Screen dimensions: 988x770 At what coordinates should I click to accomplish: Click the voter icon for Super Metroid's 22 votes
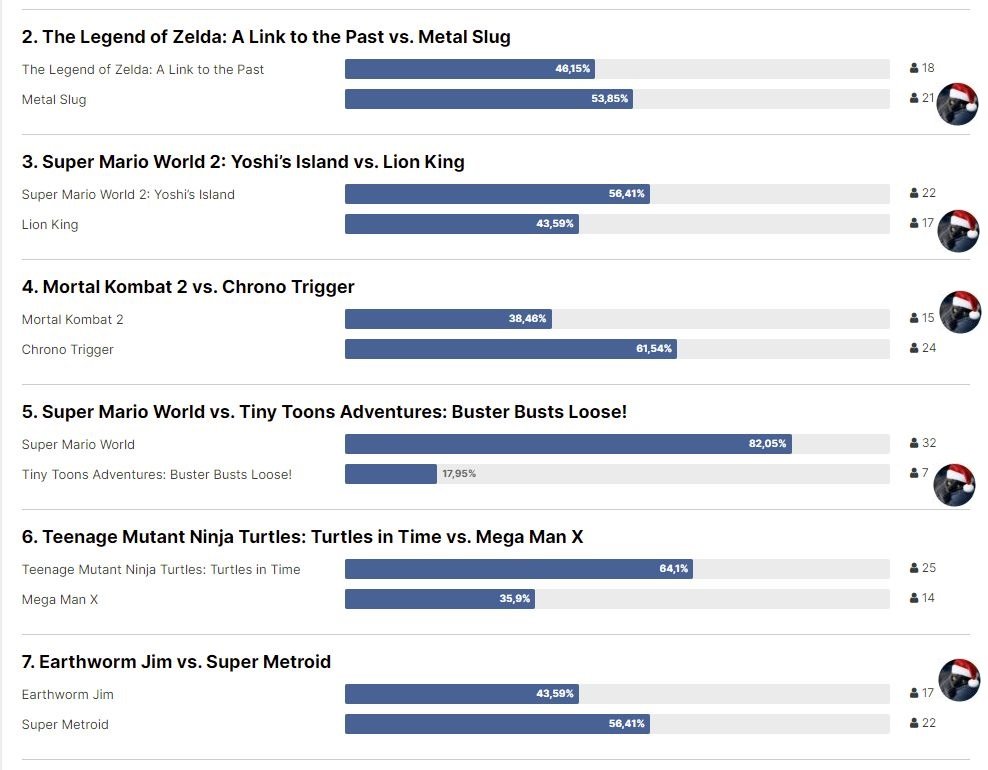pos(914,724)
